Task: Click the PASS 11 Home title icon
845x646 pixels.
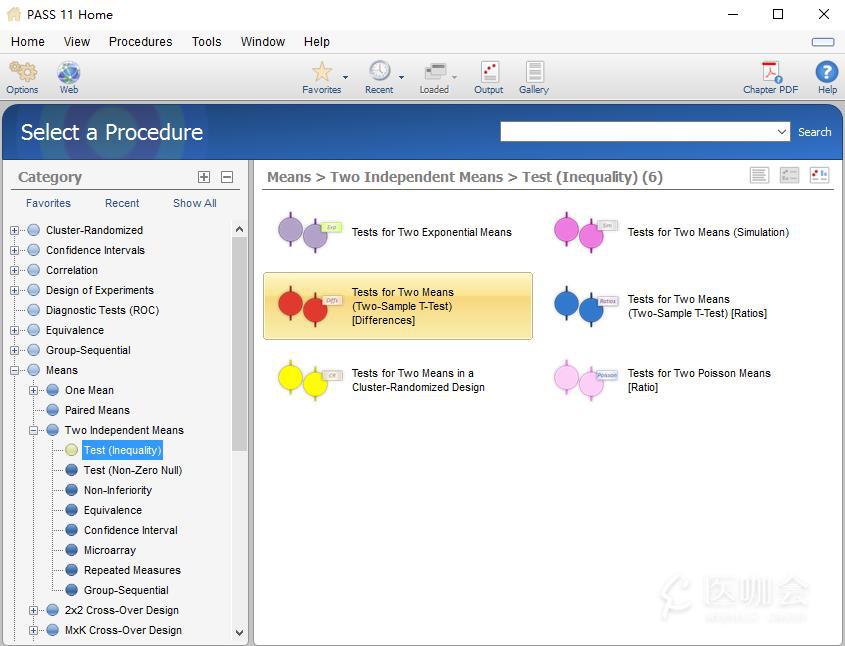Action: [14, 14]
